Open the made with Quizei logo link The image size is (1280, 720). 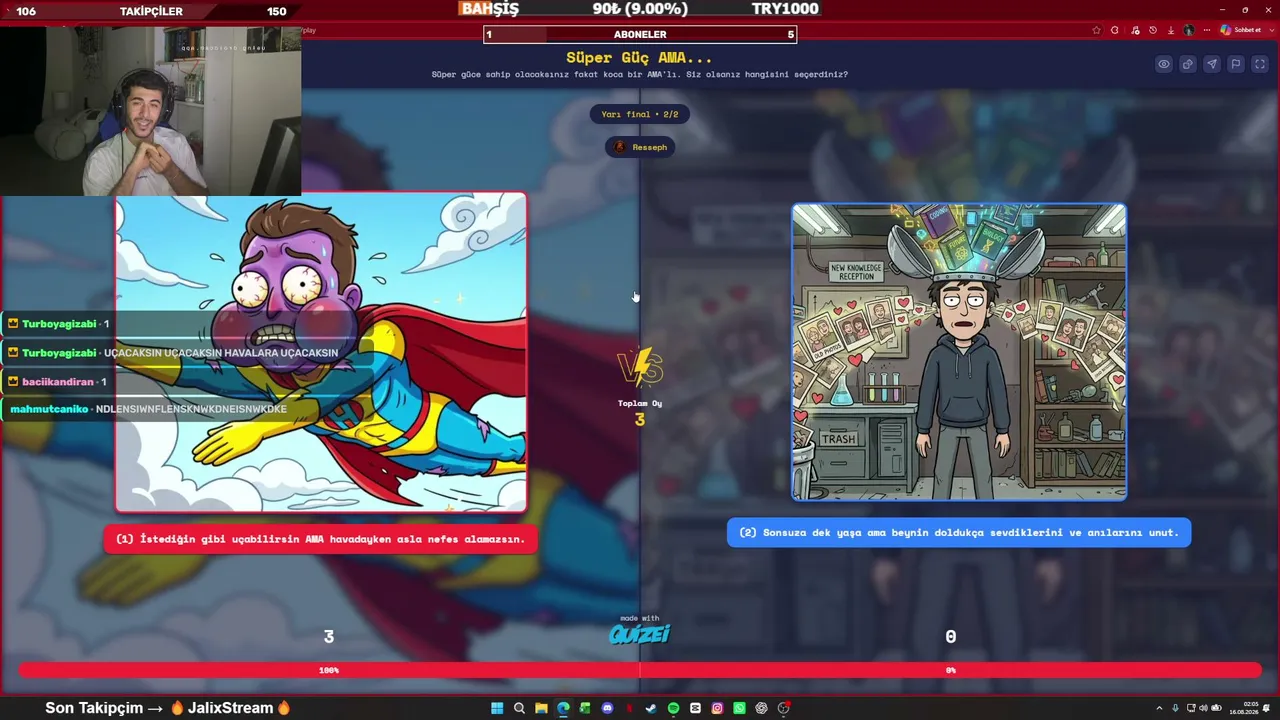[640, 631]
